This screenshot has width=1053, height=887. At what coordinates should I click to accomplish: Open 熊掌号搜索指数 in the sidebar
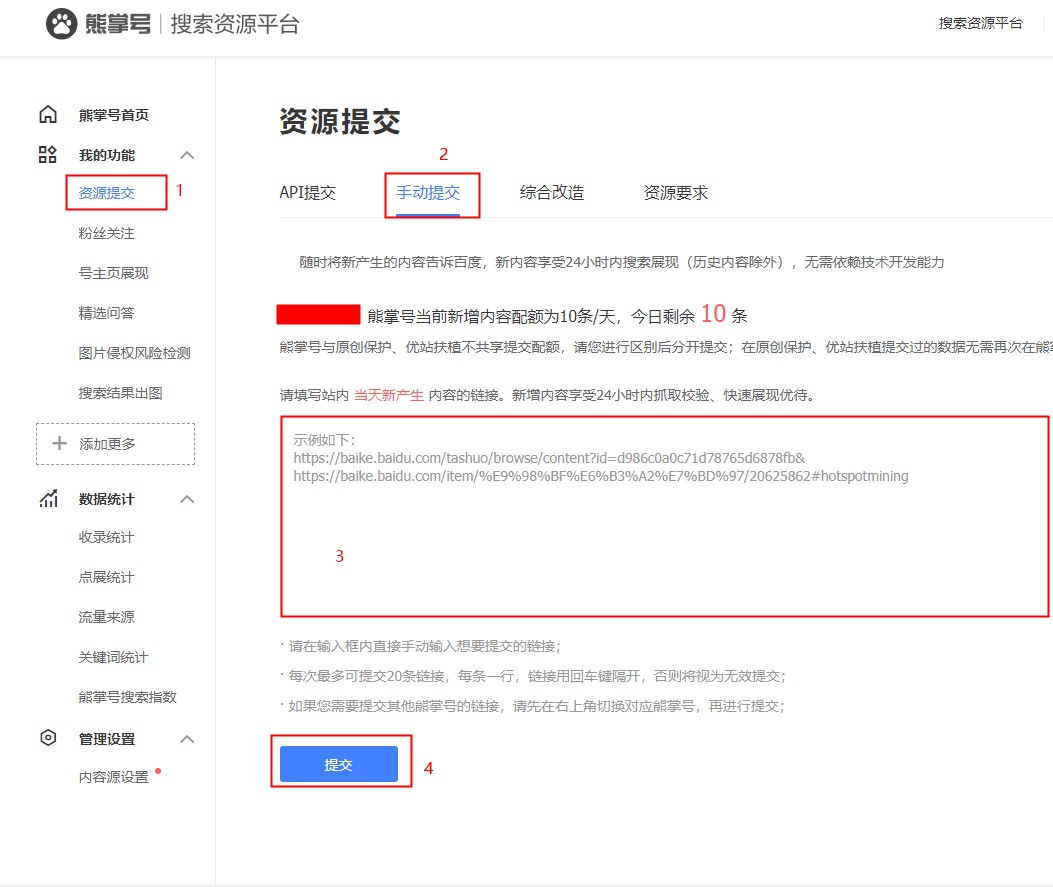(128, 697)
